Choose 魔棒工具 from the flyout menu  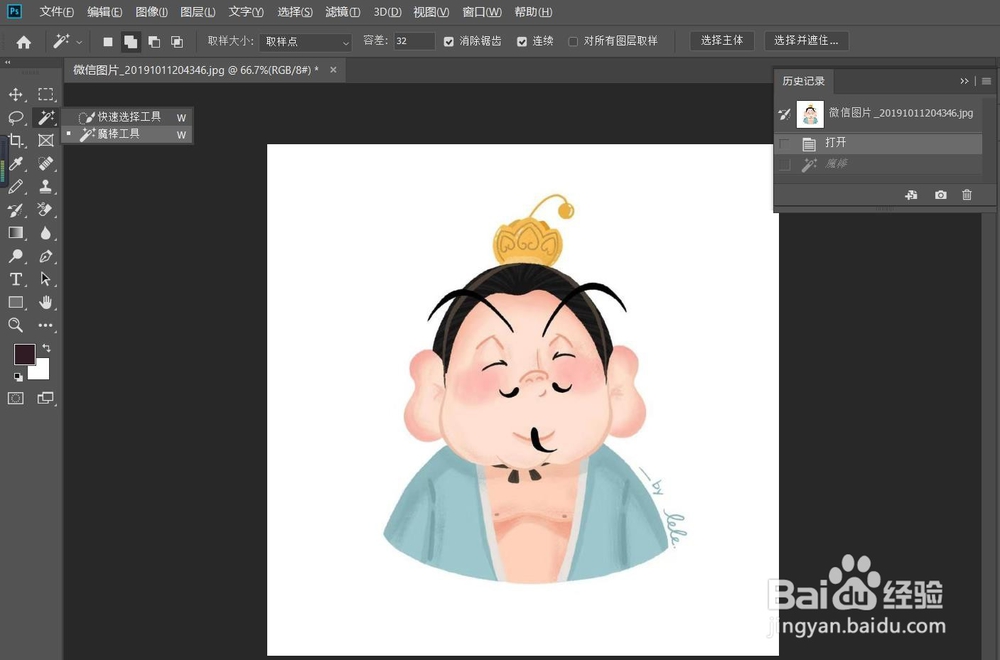(x=120, y=134)
